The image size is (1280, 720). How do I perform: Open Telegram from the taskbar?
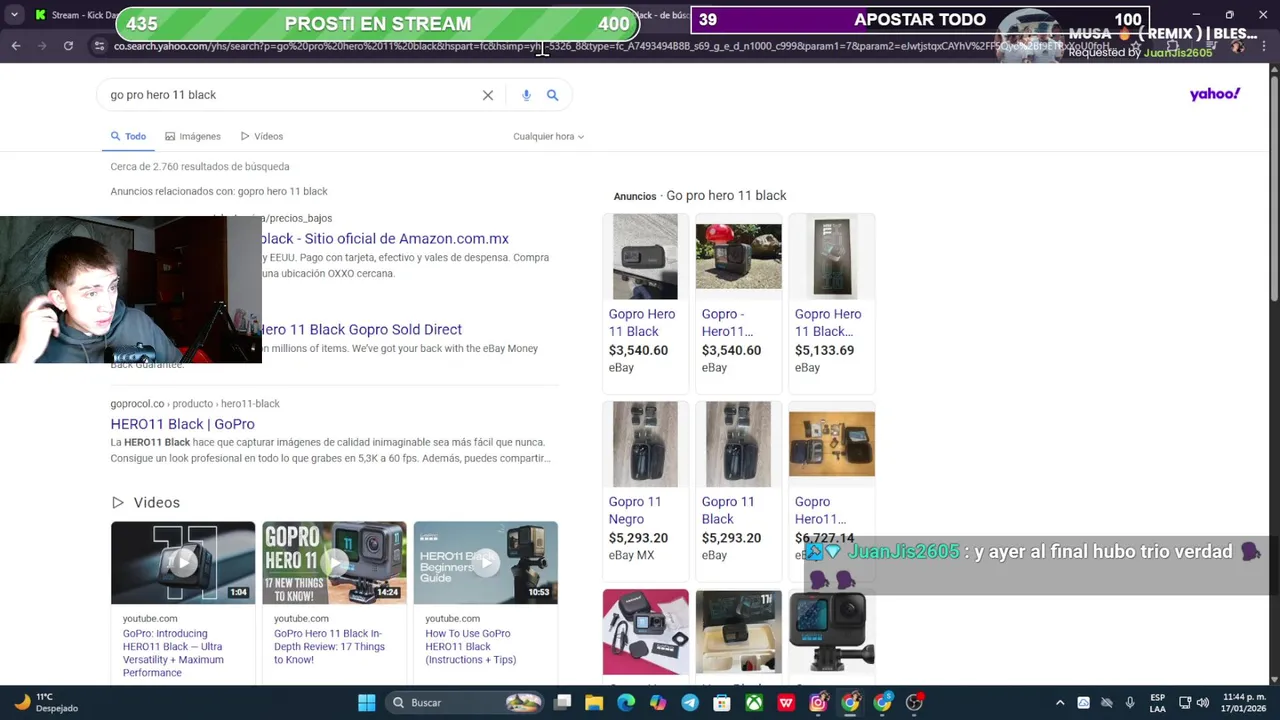pos(690,703)
